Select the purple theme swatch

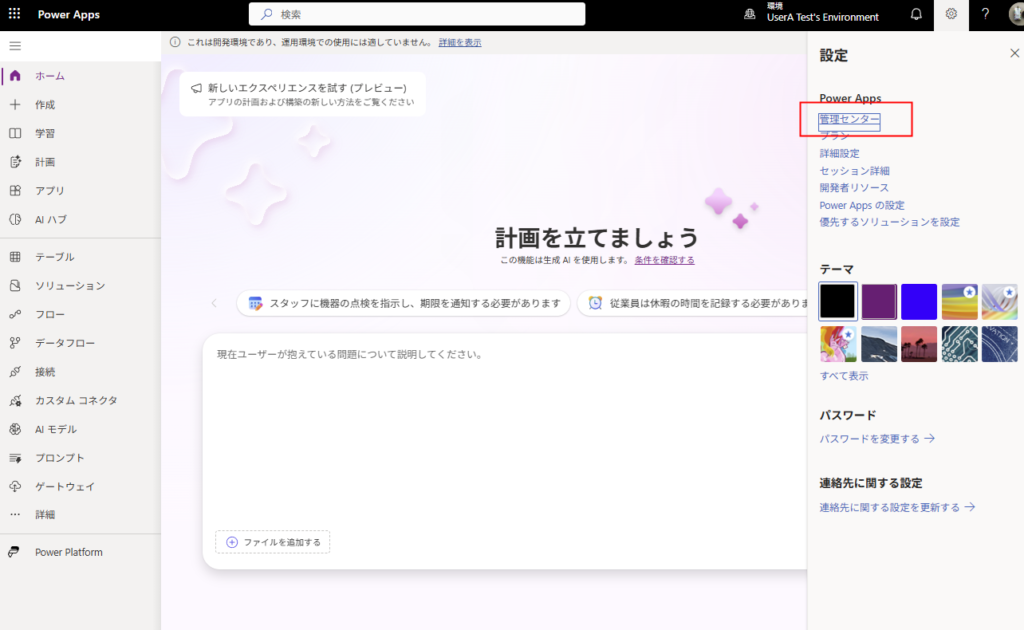[878, 301]
